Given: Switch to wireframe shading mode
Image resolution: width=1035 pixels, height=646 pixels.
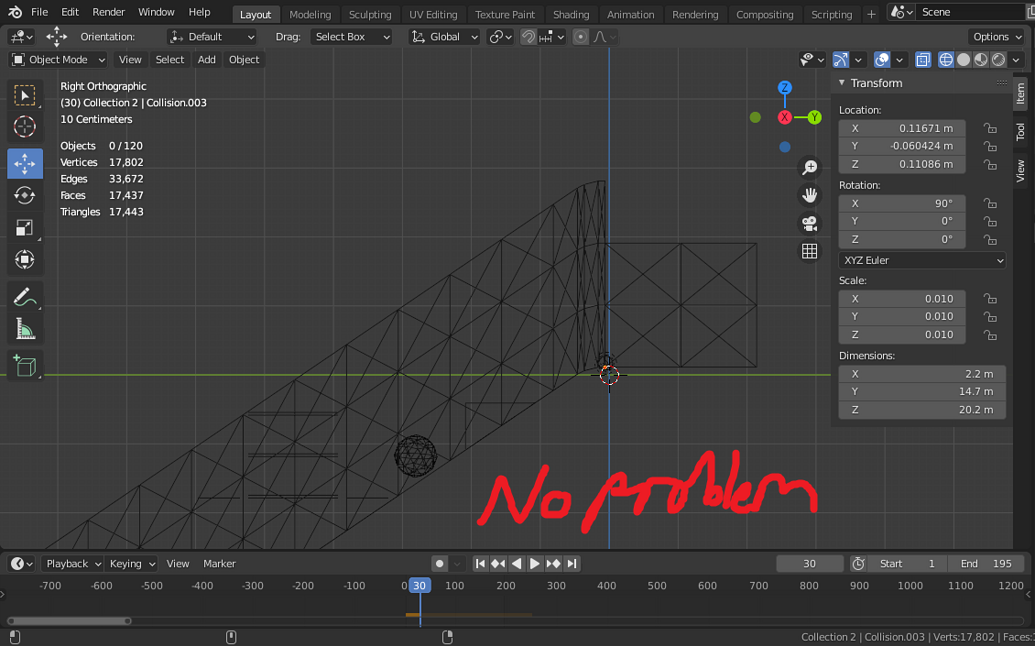Looking at the screenshot, I should point(946,60).
